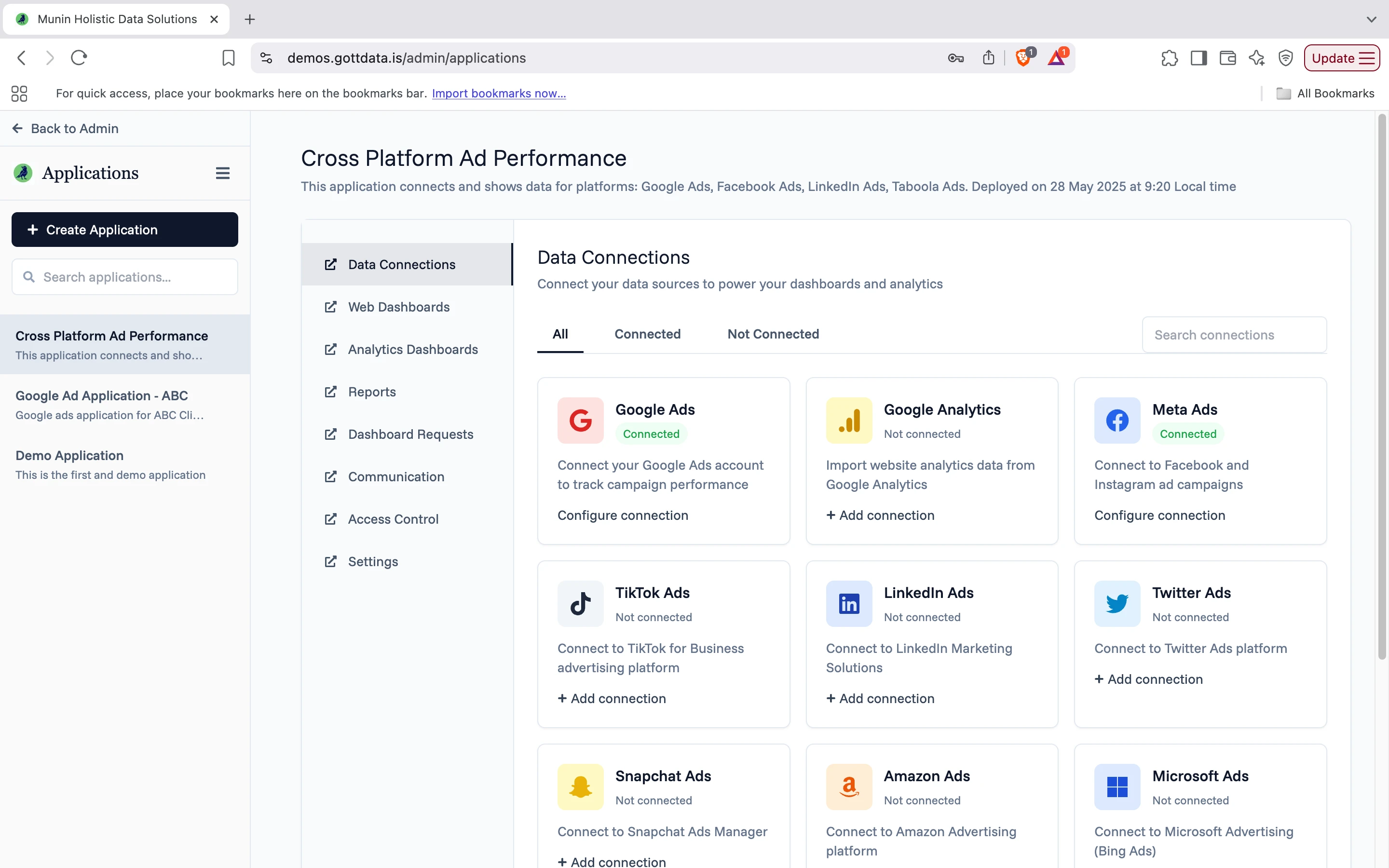Viewport: 1389px width, 868px height.
Task: Click Add connection for Google Analytics
Action: 880,515
